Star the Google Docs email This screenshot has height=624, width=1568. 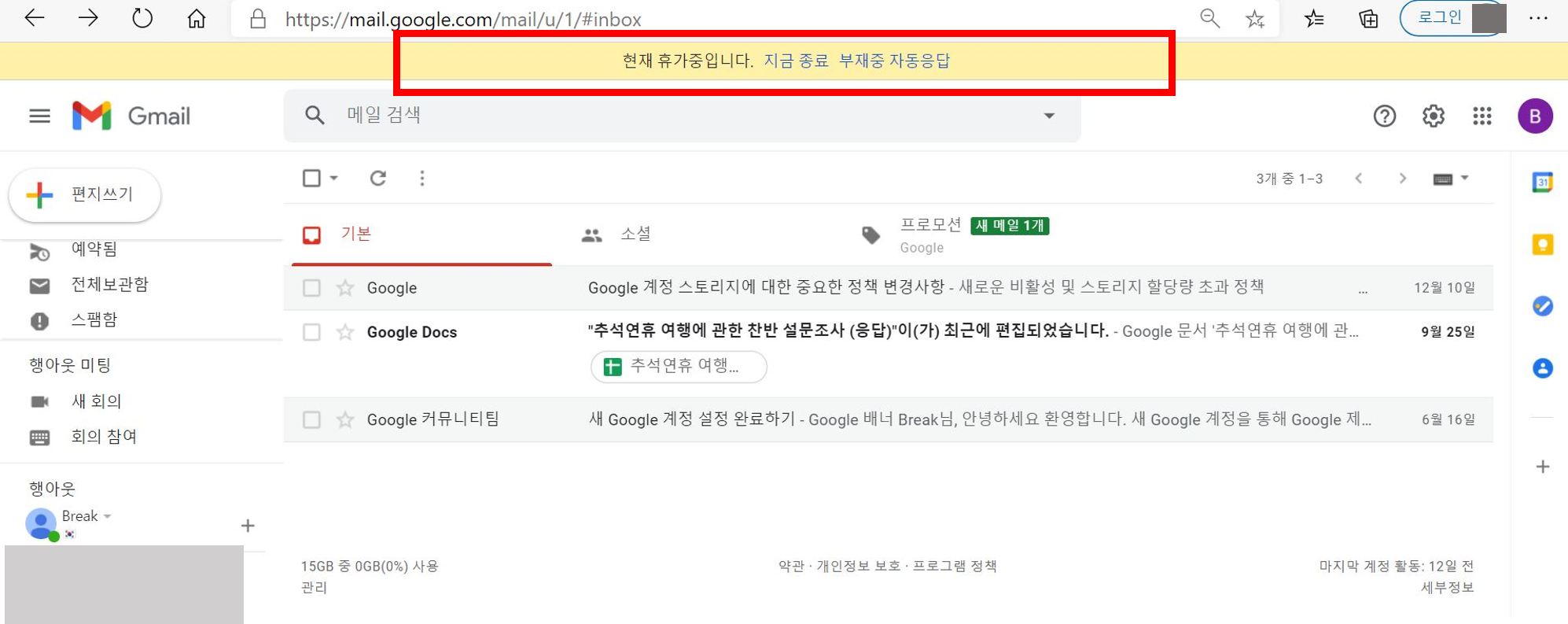coord(344,332)
